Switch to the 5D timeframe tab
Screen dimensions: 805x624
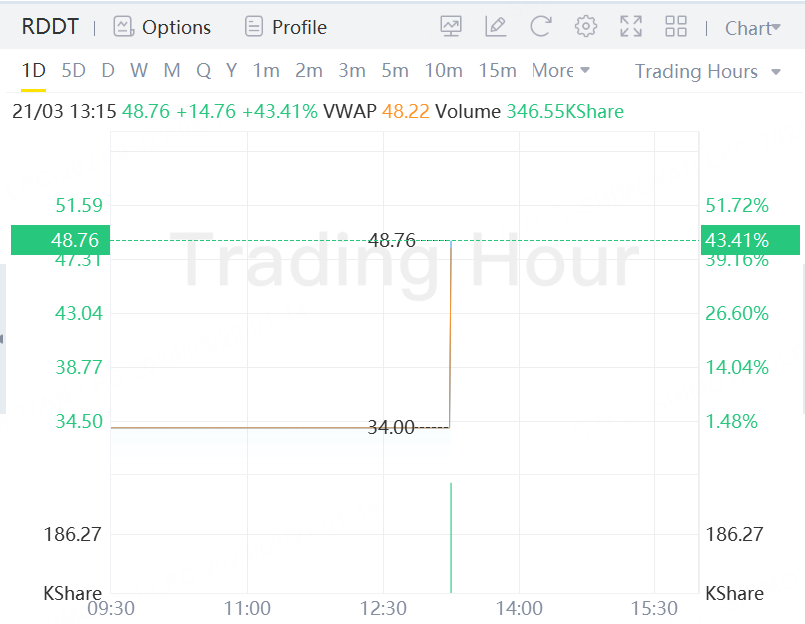tap(73, 71)
